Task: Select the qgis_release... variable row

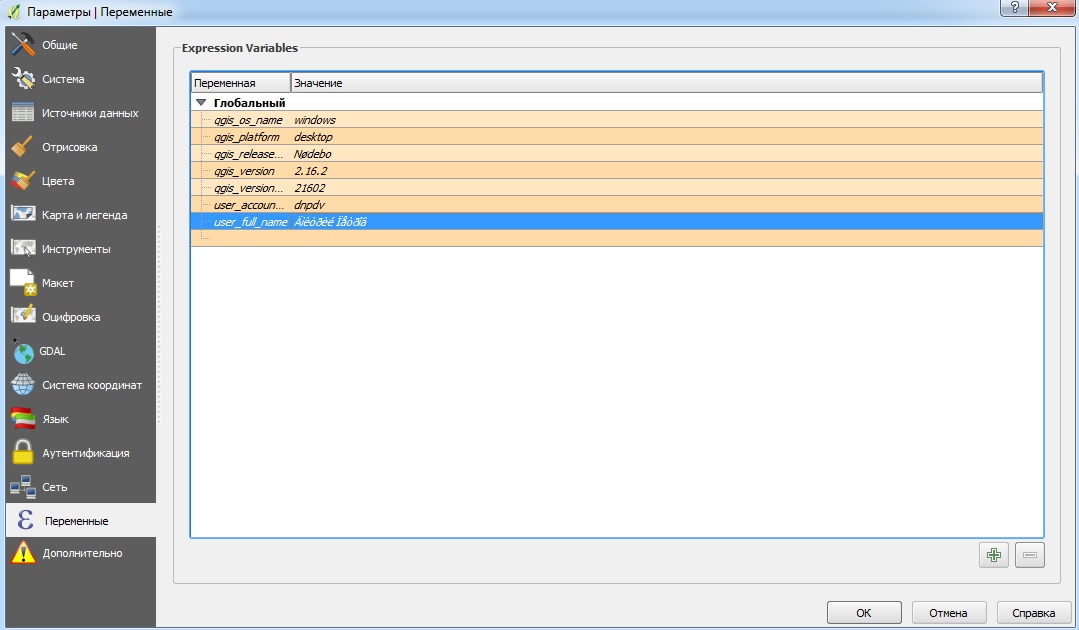Action: coord(617,153)
